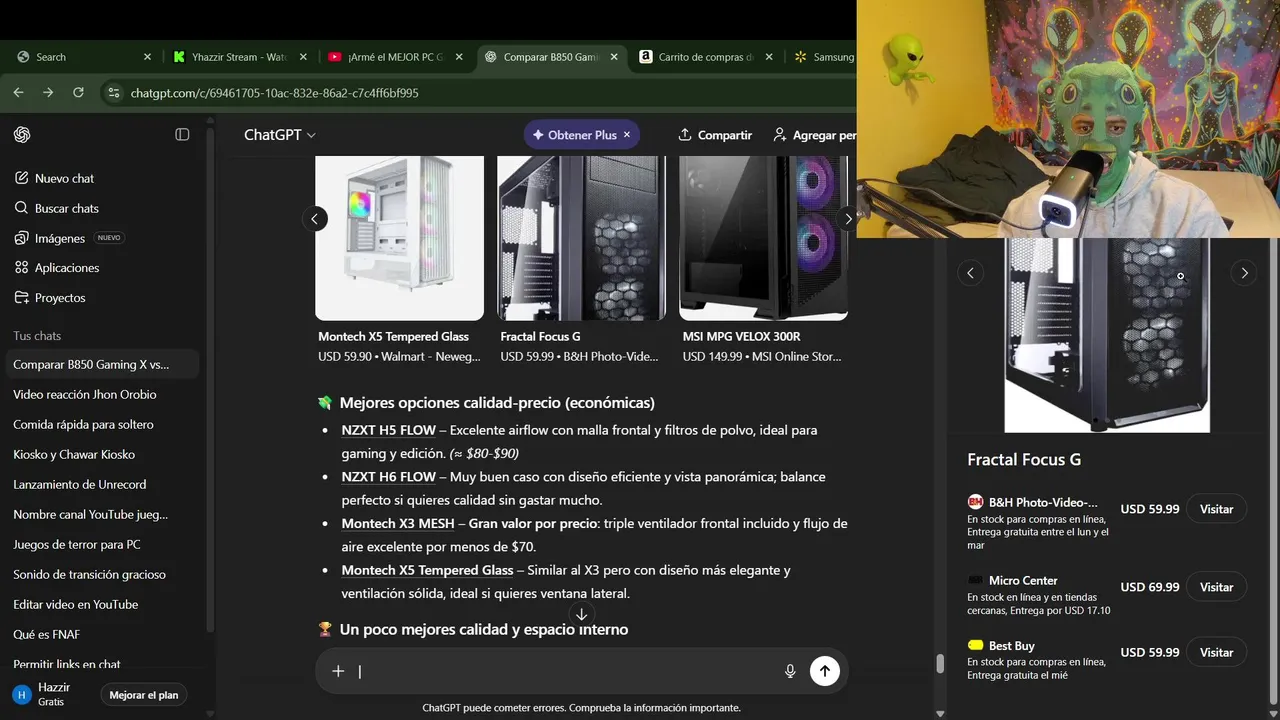1280x720 pixels.
Task: Click the plus attach icon in composer
Action: (x=338, y=671)
